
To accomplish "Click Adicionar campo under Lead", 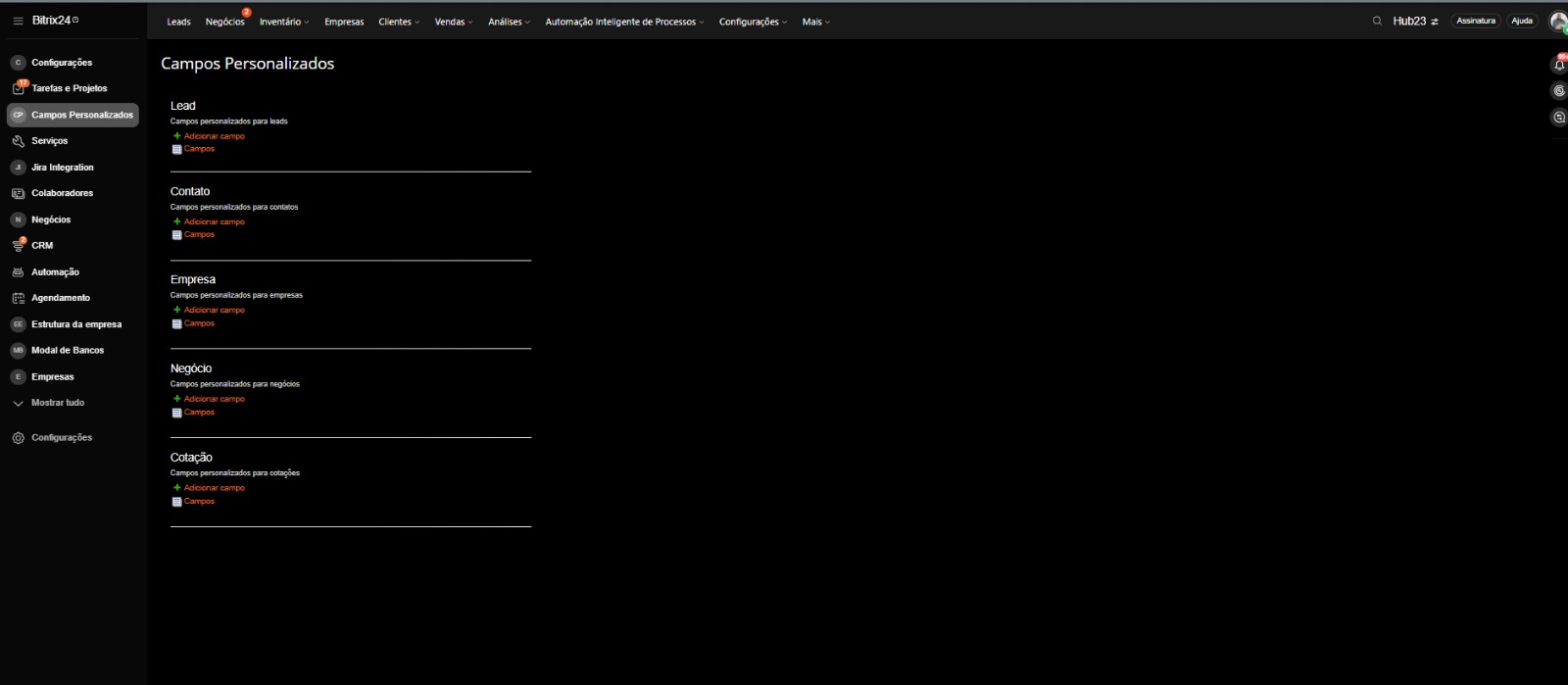I will 214,136.
